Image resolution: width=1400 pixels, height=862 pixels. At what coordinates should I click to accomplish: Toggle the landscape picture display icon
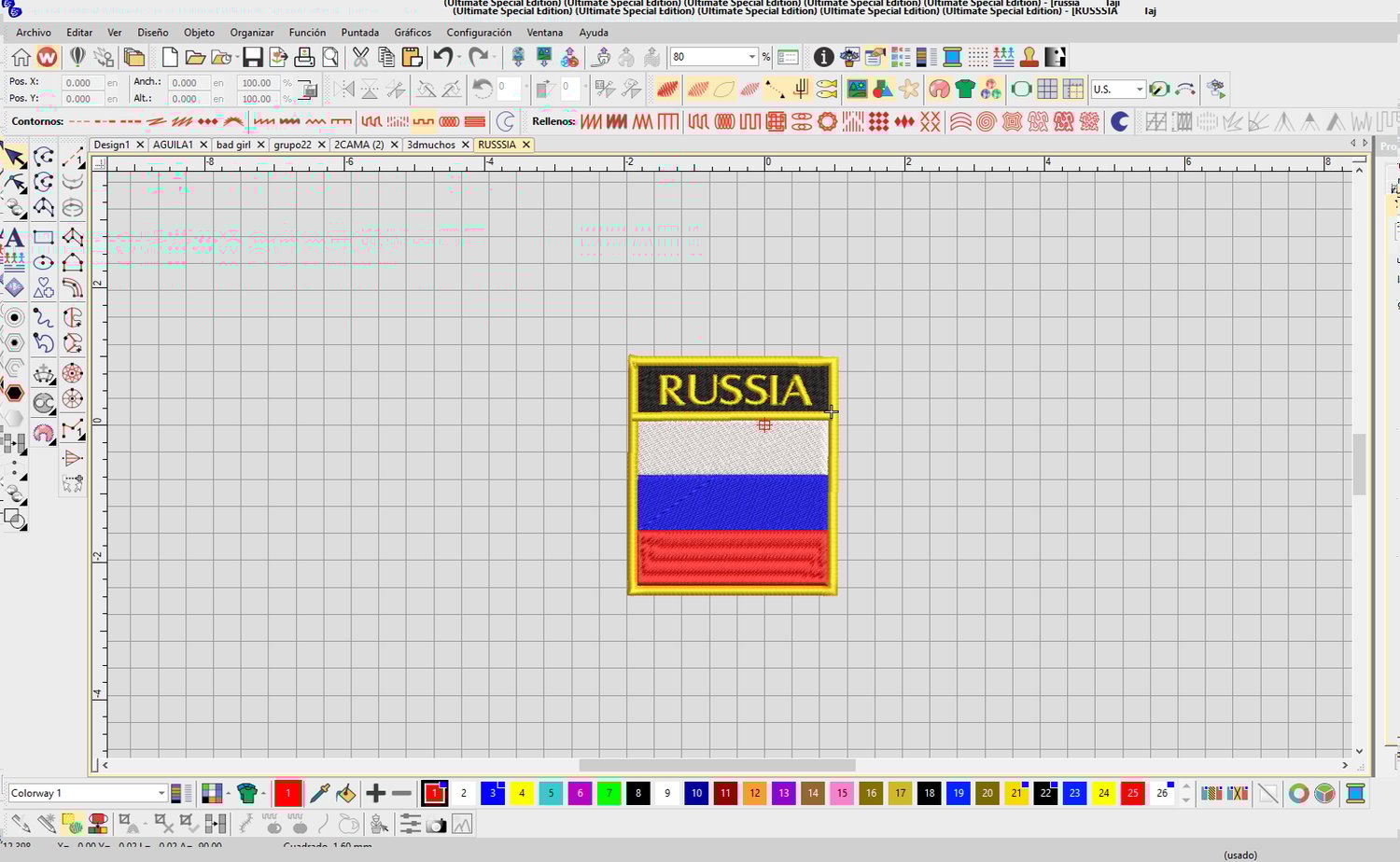(x=857, y=90)
